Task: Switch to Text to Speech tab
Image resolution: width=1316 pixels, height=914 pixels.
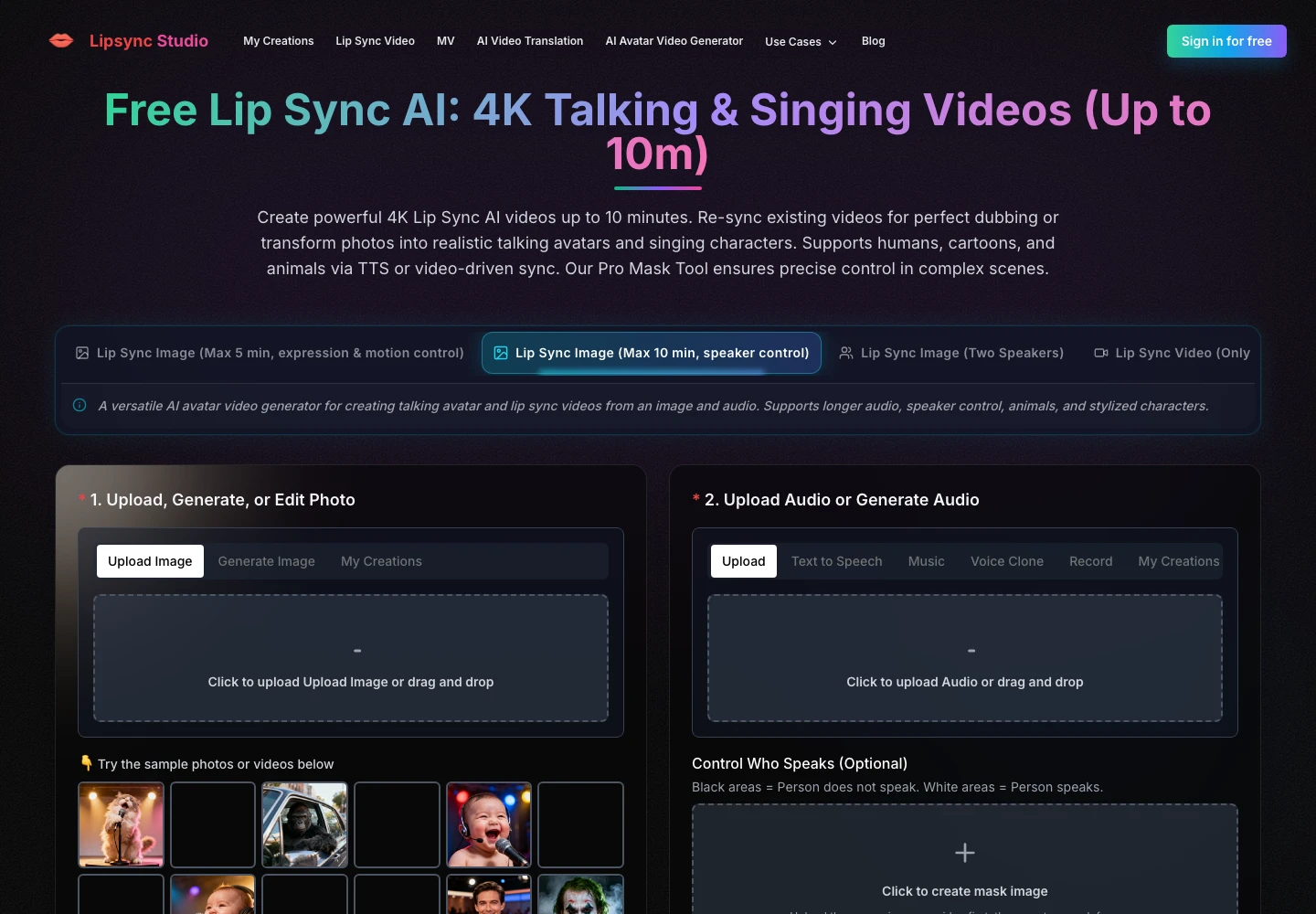Action: click(x=837, y=561)
